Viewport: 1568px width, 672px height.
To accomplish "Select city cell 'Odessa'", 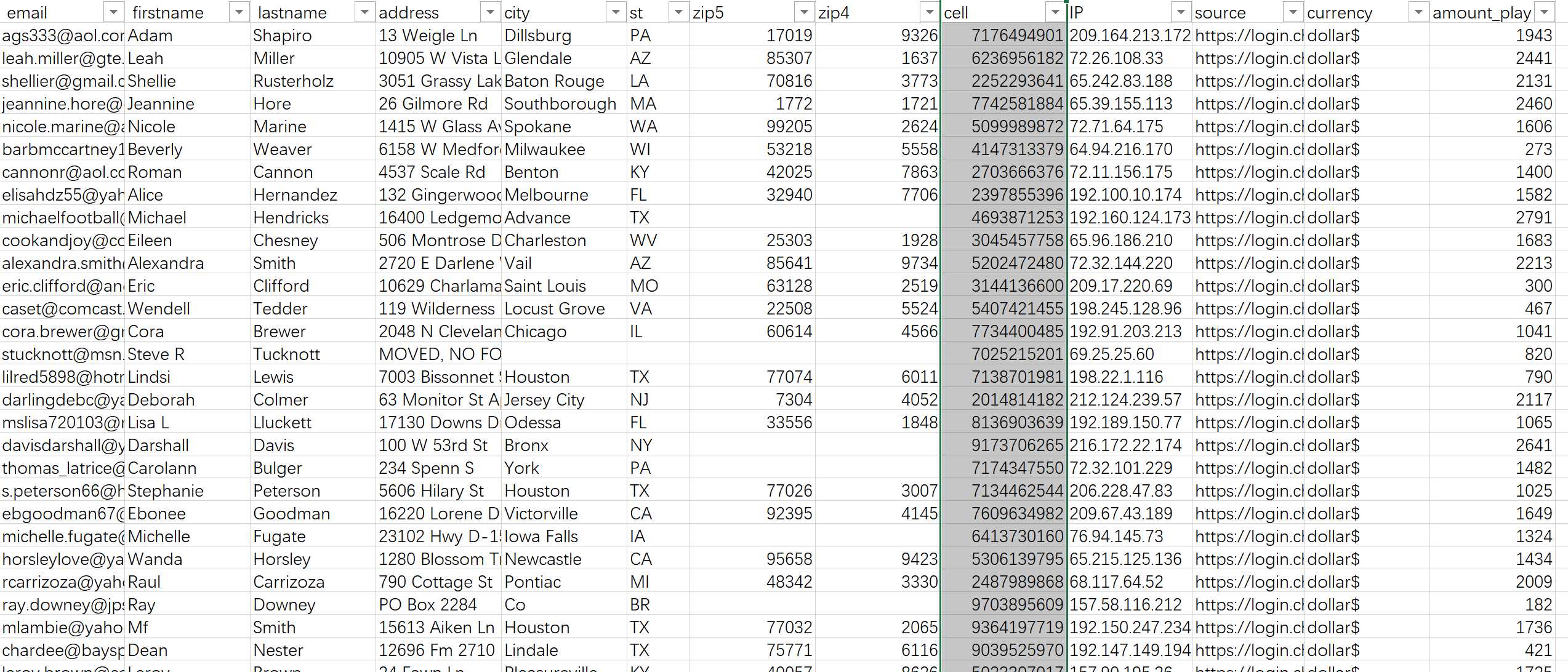I will coord(565,423).
